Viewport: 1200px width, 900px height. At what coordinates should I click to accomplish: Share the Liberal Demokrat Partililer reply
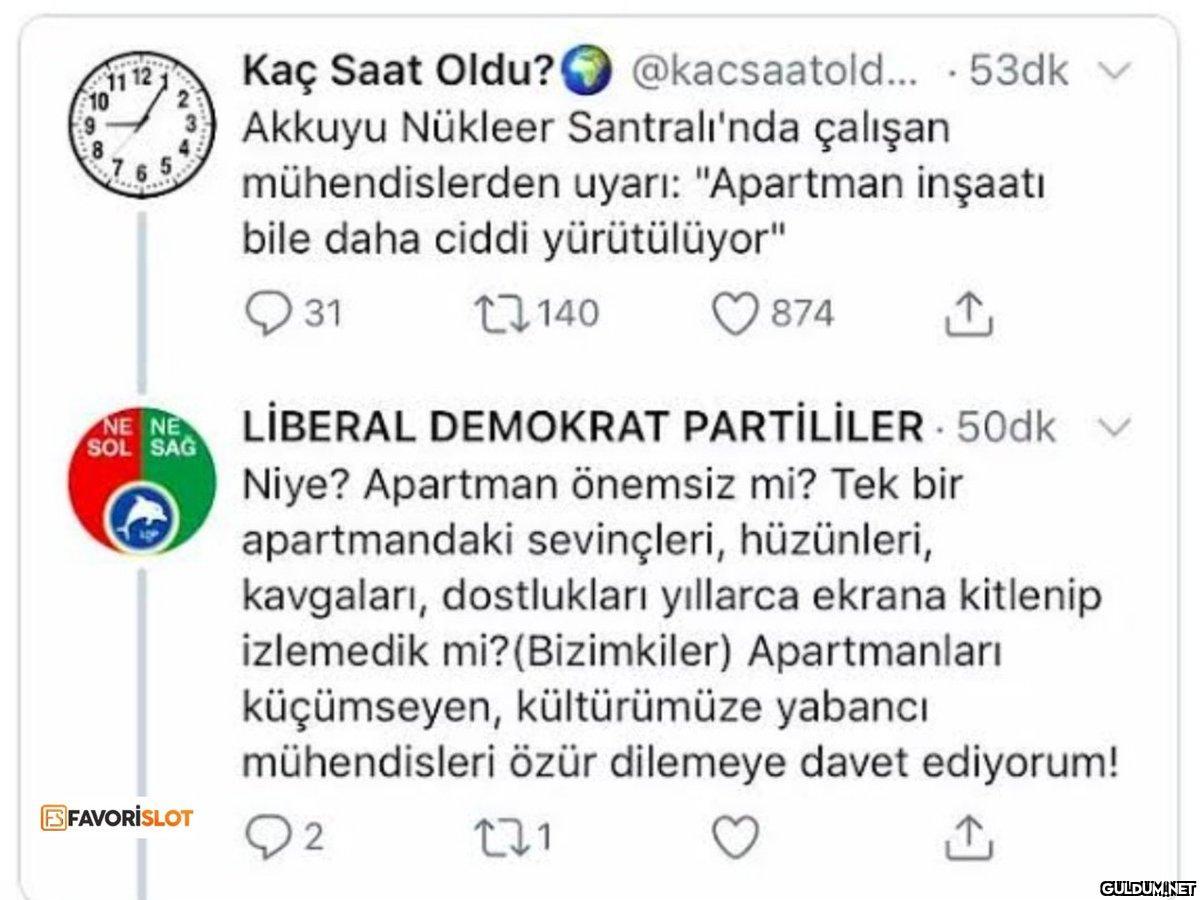[x=968, y=837]
